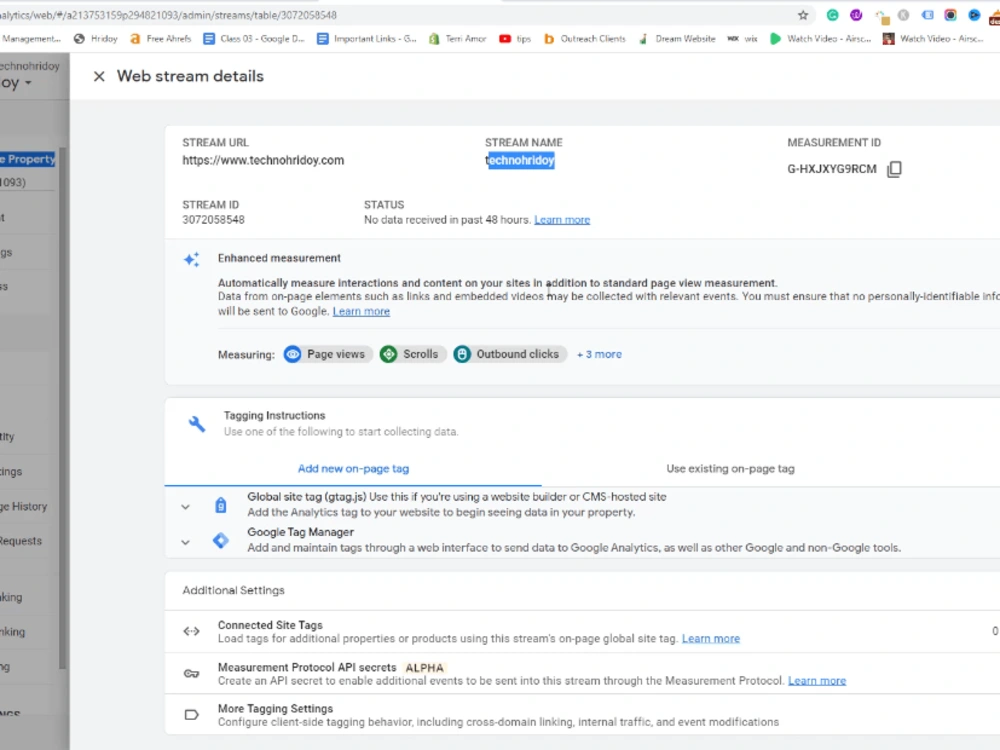Show the +3 more measuring events
Screen dimensions: 1000x750
599,354
